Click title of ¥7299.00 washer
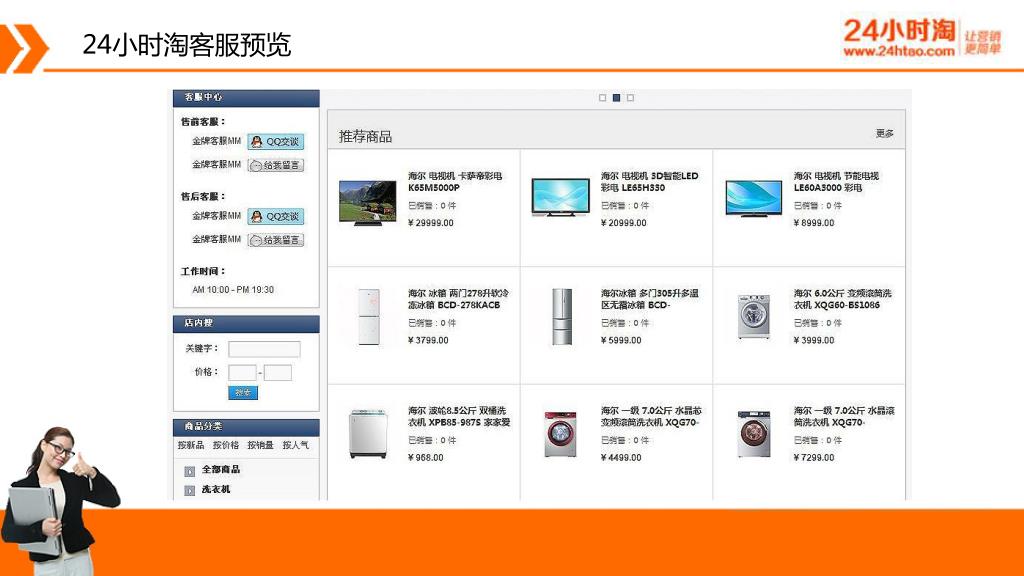Screen dimensions: 1024x576 pyautogui.click(x=844, y=417)
